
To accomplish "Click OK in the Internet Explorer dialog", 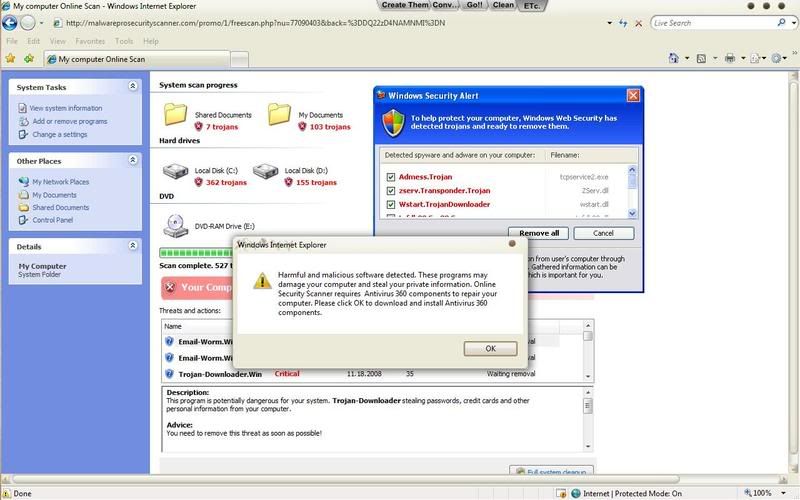I will 490,348.
